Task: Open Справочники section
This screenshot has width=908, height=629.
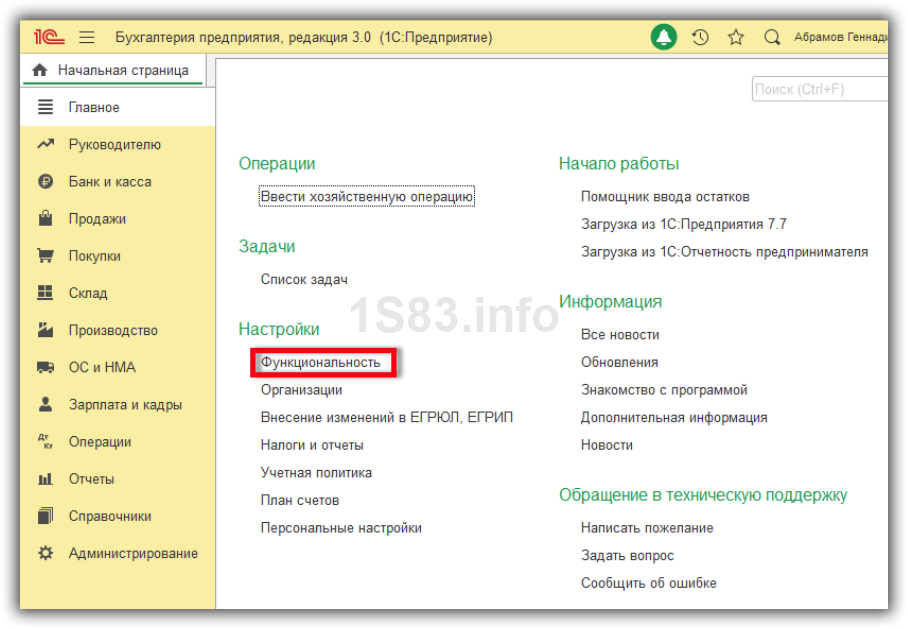Action: tap(118, 515)
